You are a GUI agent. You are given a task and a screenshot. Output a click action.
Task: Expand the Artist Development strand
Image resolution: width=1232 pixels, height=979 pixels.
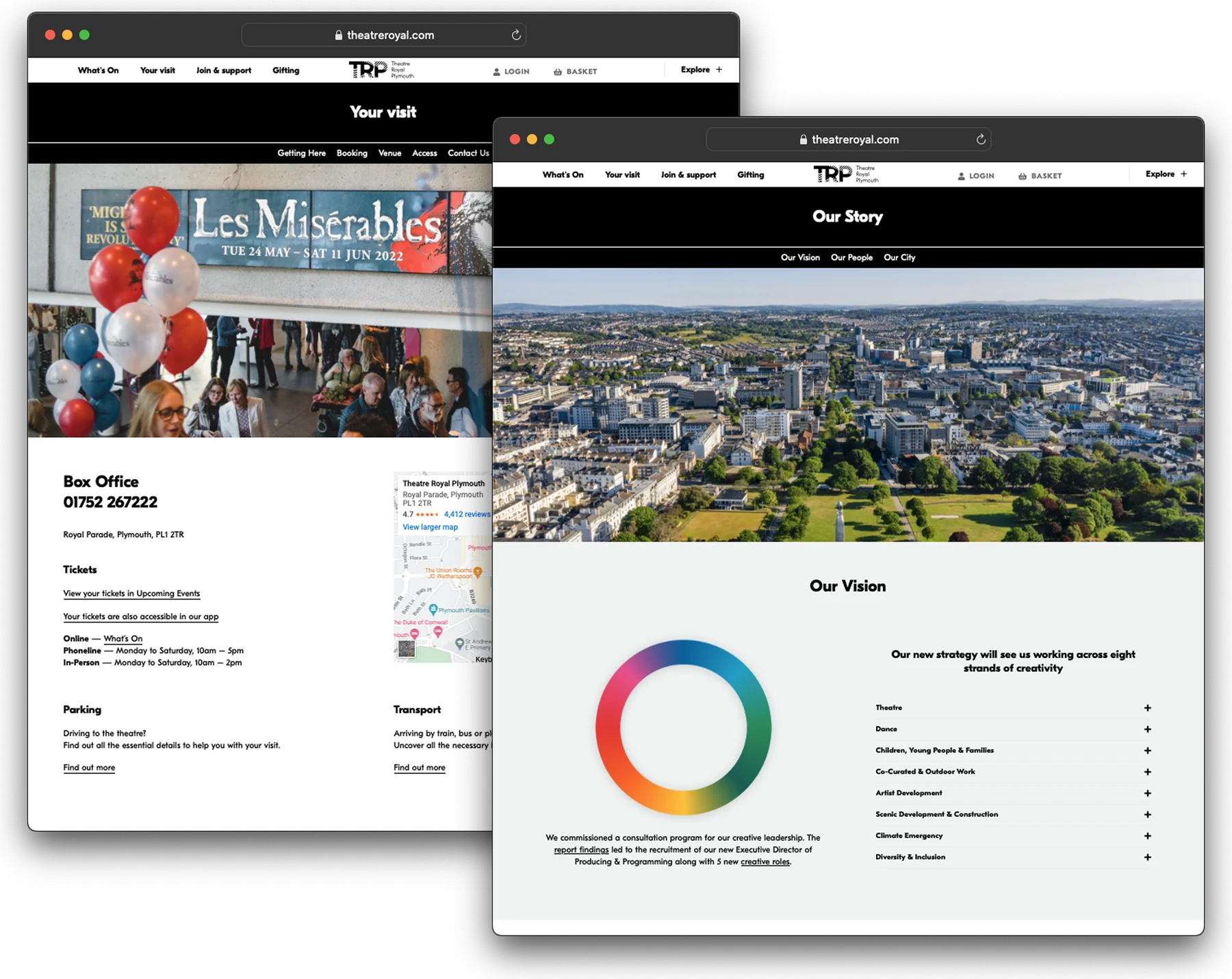1013,793
